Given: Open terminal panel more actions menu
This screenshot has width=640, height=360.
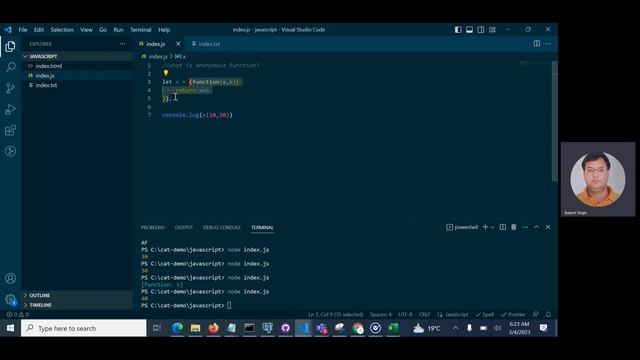Looking at the screenshot, I should (x=525, y=227).
